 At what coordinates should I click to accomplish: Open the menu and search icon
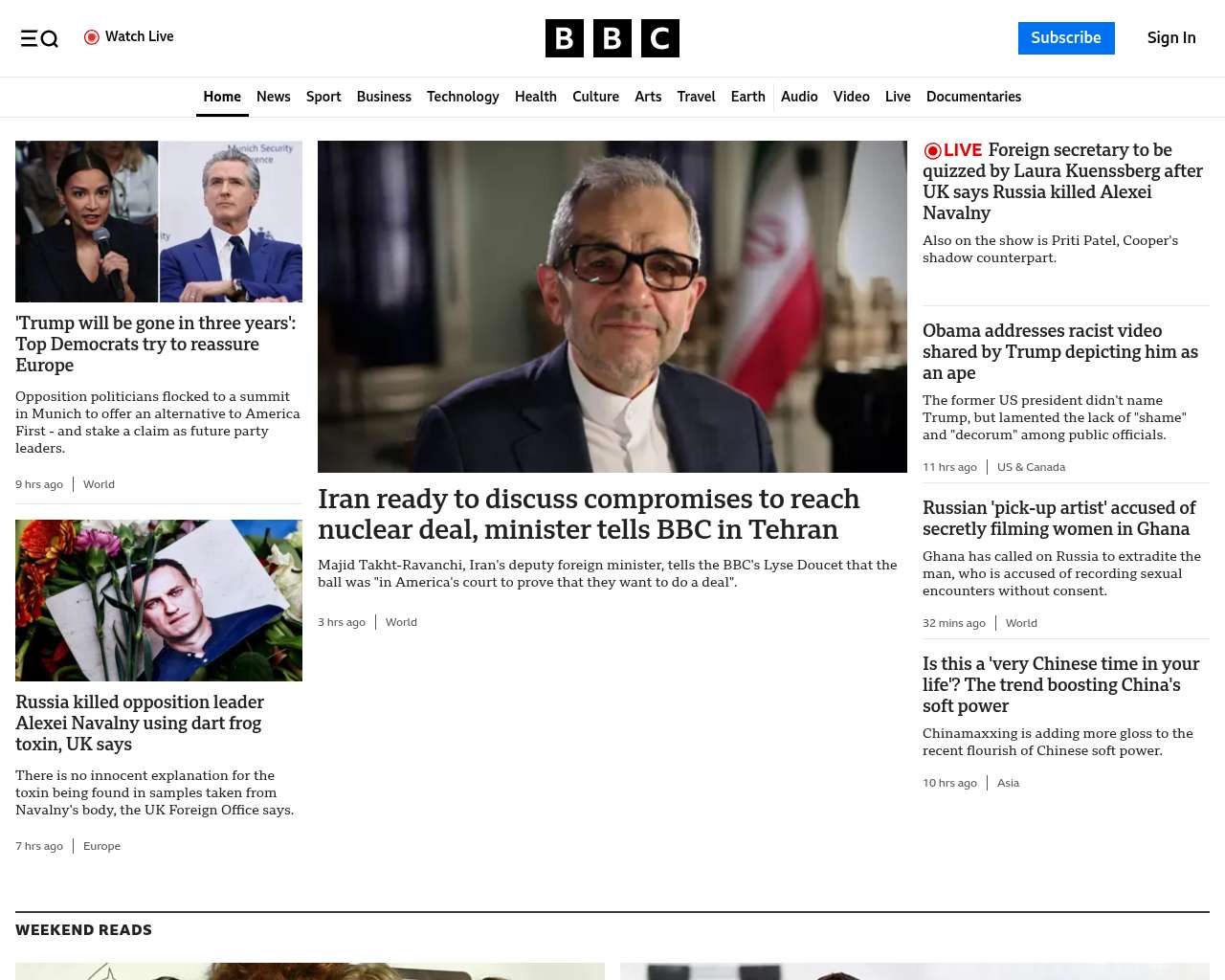pos(39,38)
